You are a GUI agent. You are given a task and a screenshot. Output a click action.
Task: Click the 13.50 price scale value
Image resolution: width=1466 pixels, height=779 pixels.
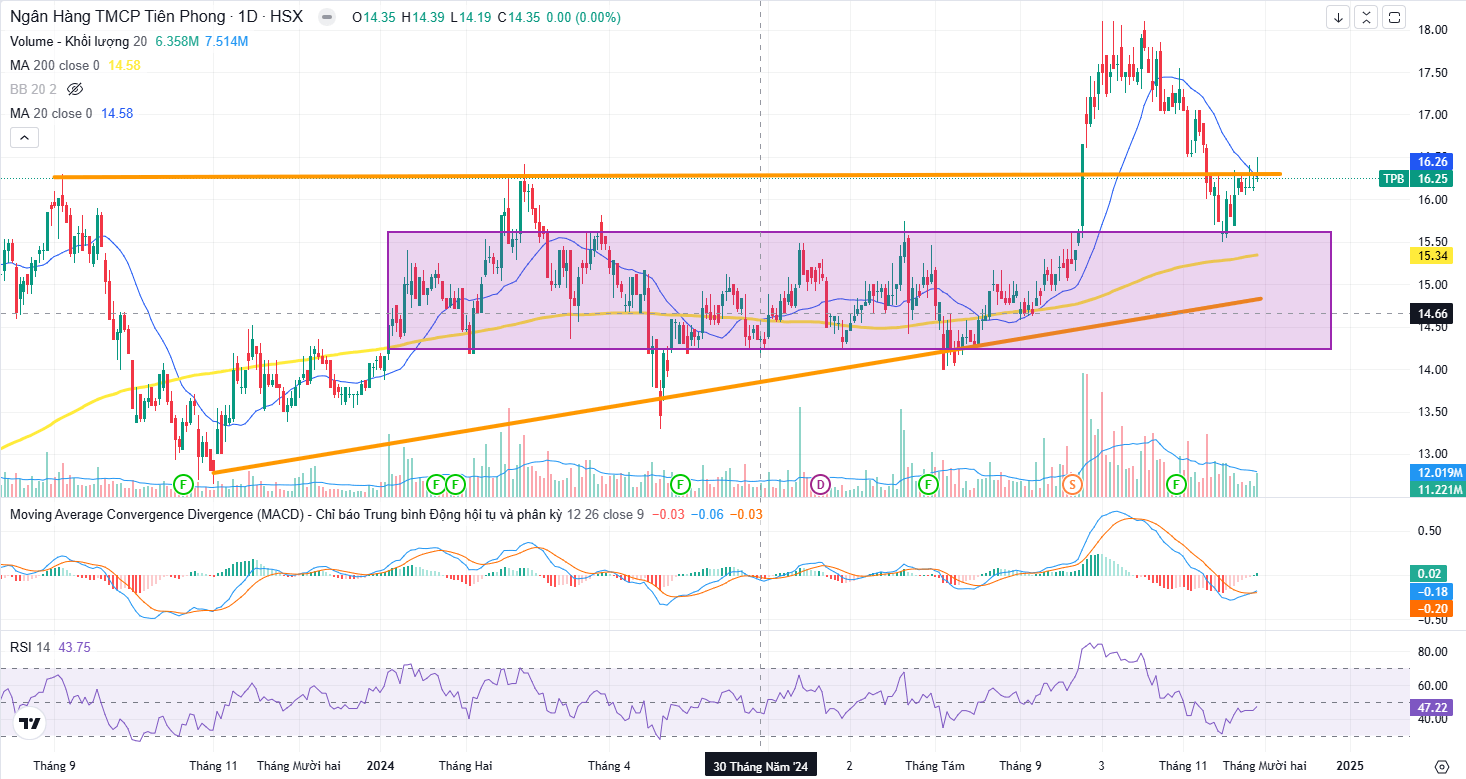click(x=1432, y=412)
